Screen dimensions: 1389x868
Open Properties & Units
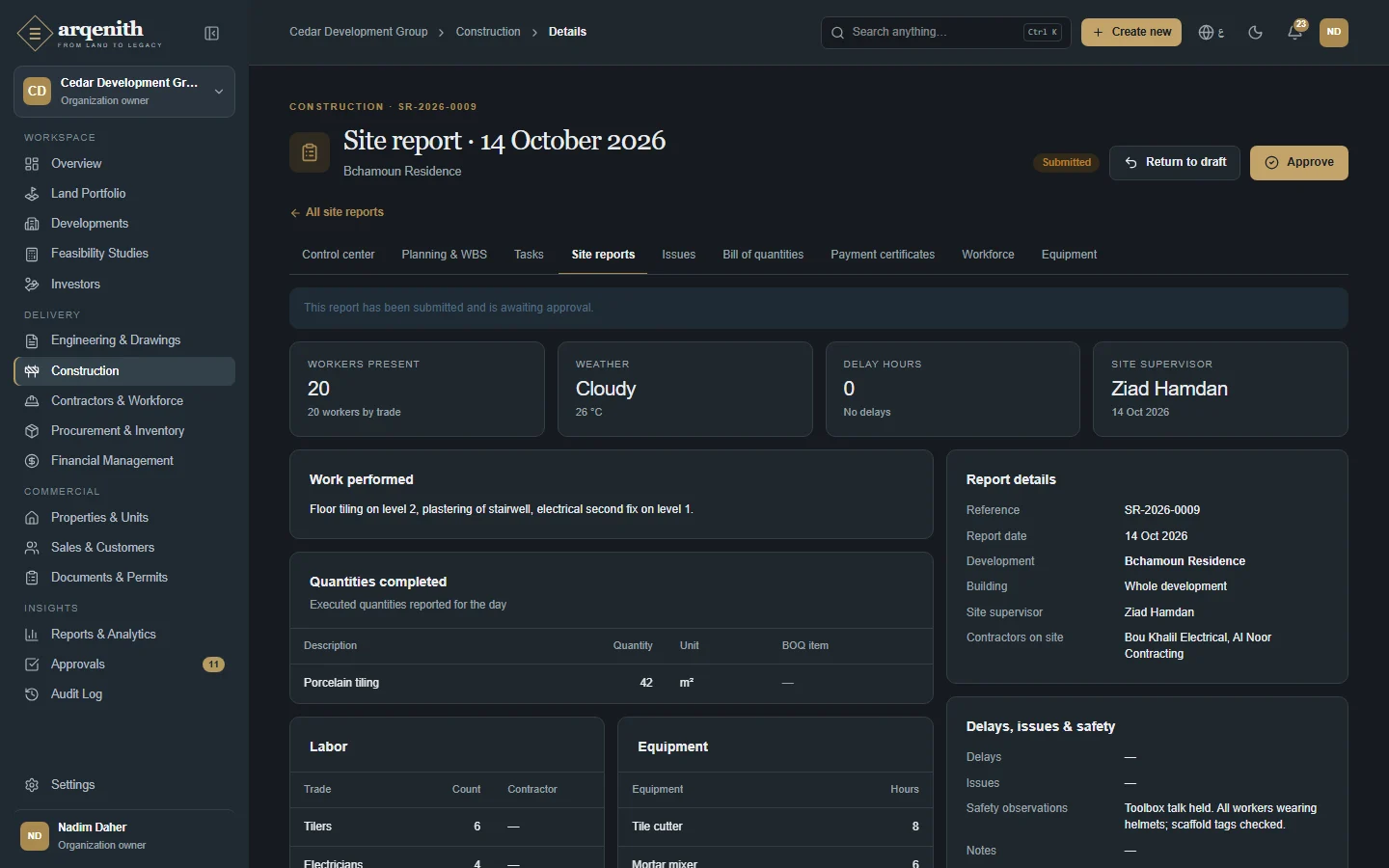124,518
